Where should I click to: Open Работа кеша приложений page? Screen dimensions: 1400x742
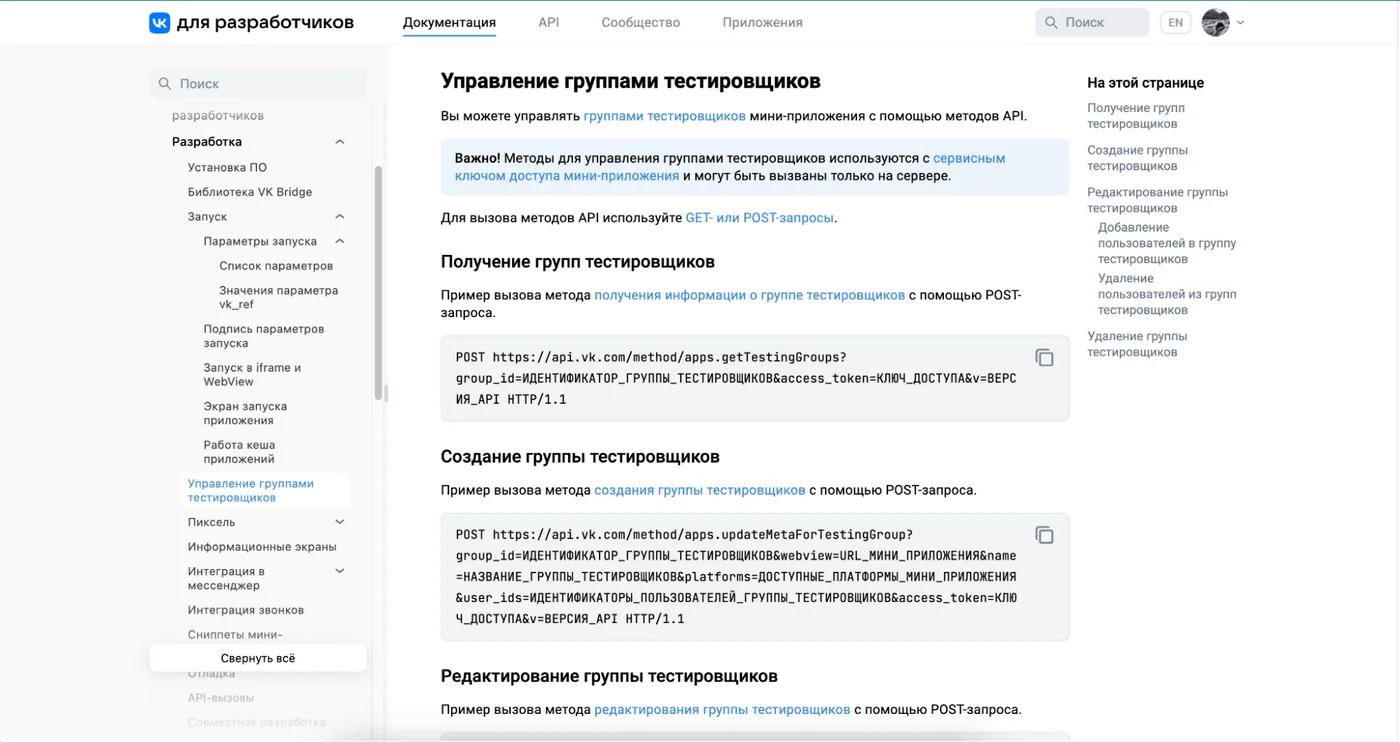[239, 452]
